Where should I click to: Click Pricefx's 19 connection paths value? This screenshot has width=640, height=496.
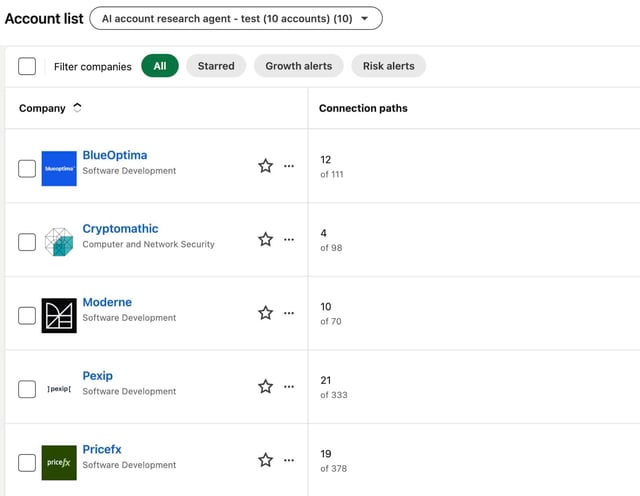(x=326, y=454)
